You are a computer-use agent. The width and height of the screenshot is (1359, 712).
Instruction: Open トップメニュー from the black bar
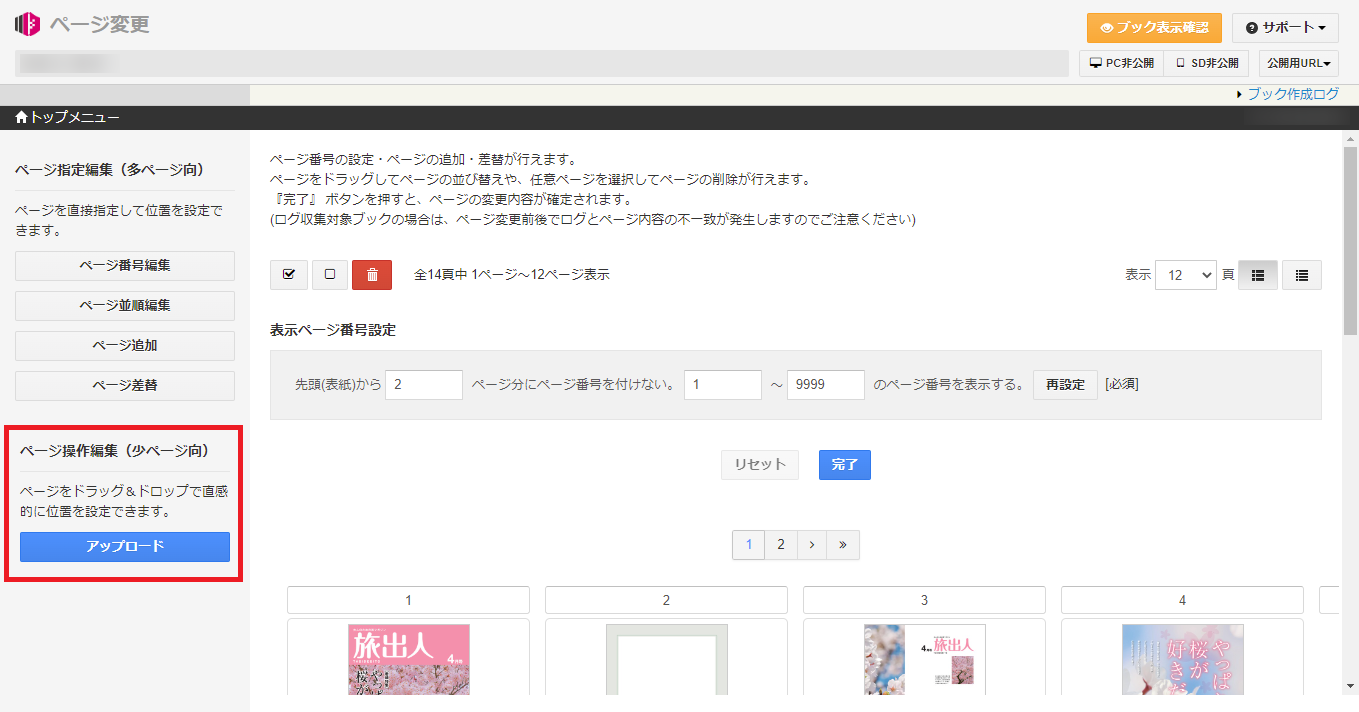[60, 117]
